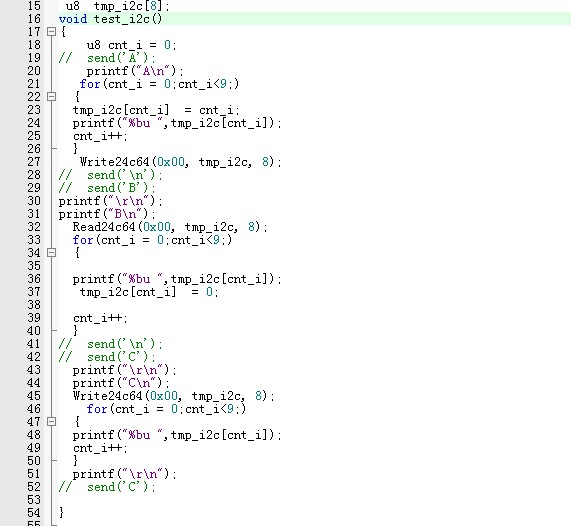Click the Write24c64 call on line 45

[x=174, y=396]
